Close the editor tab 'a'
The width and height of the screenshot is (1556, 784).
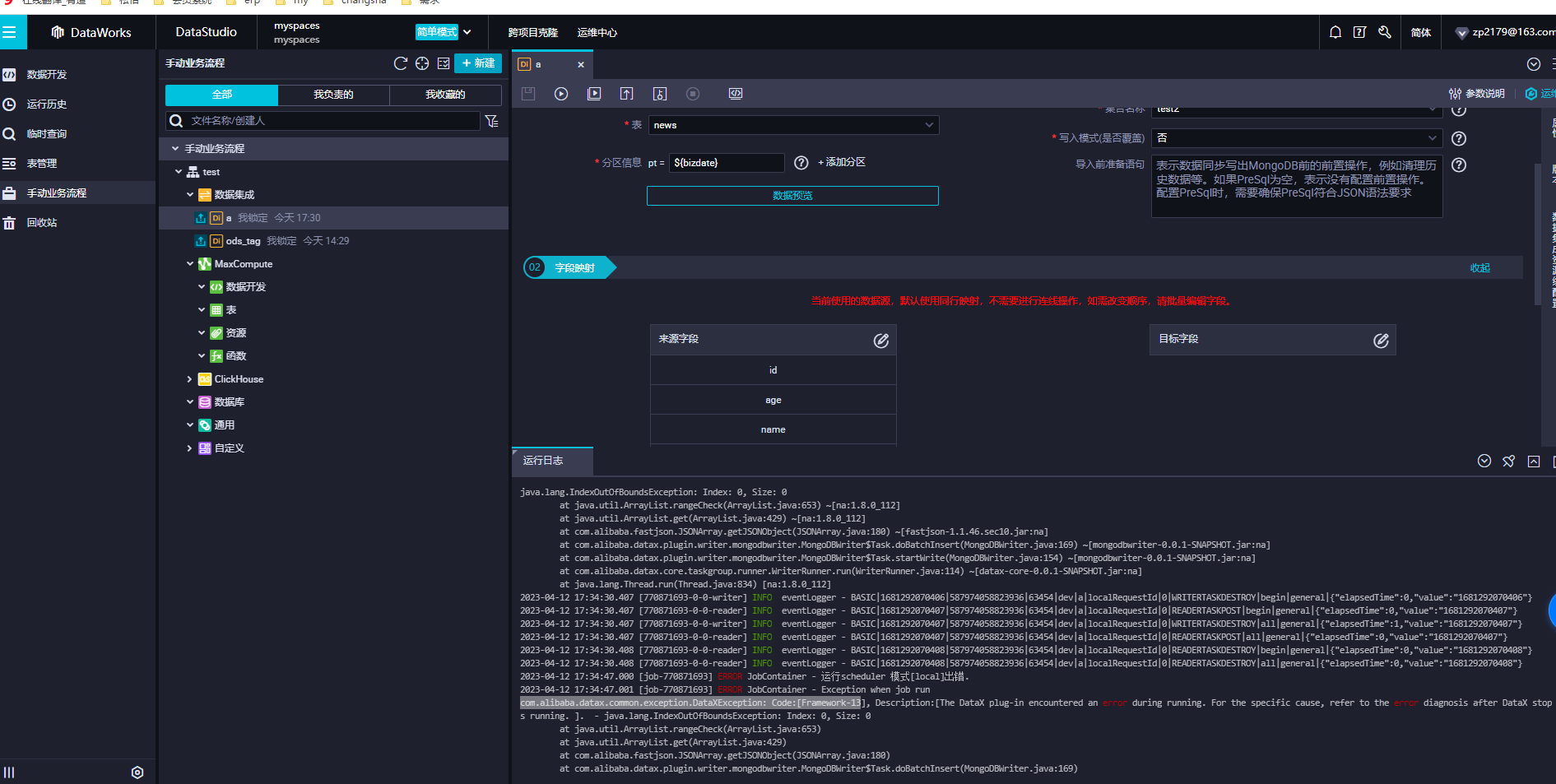pyautogui.click(x=581, y=64)
